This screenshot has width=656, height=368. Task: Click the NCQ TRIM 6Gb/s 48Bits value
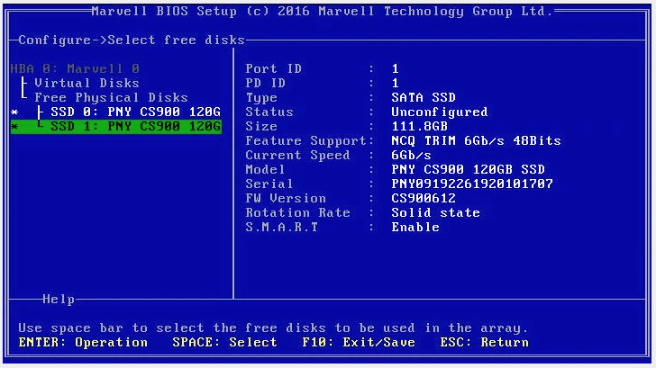(476, 141)
